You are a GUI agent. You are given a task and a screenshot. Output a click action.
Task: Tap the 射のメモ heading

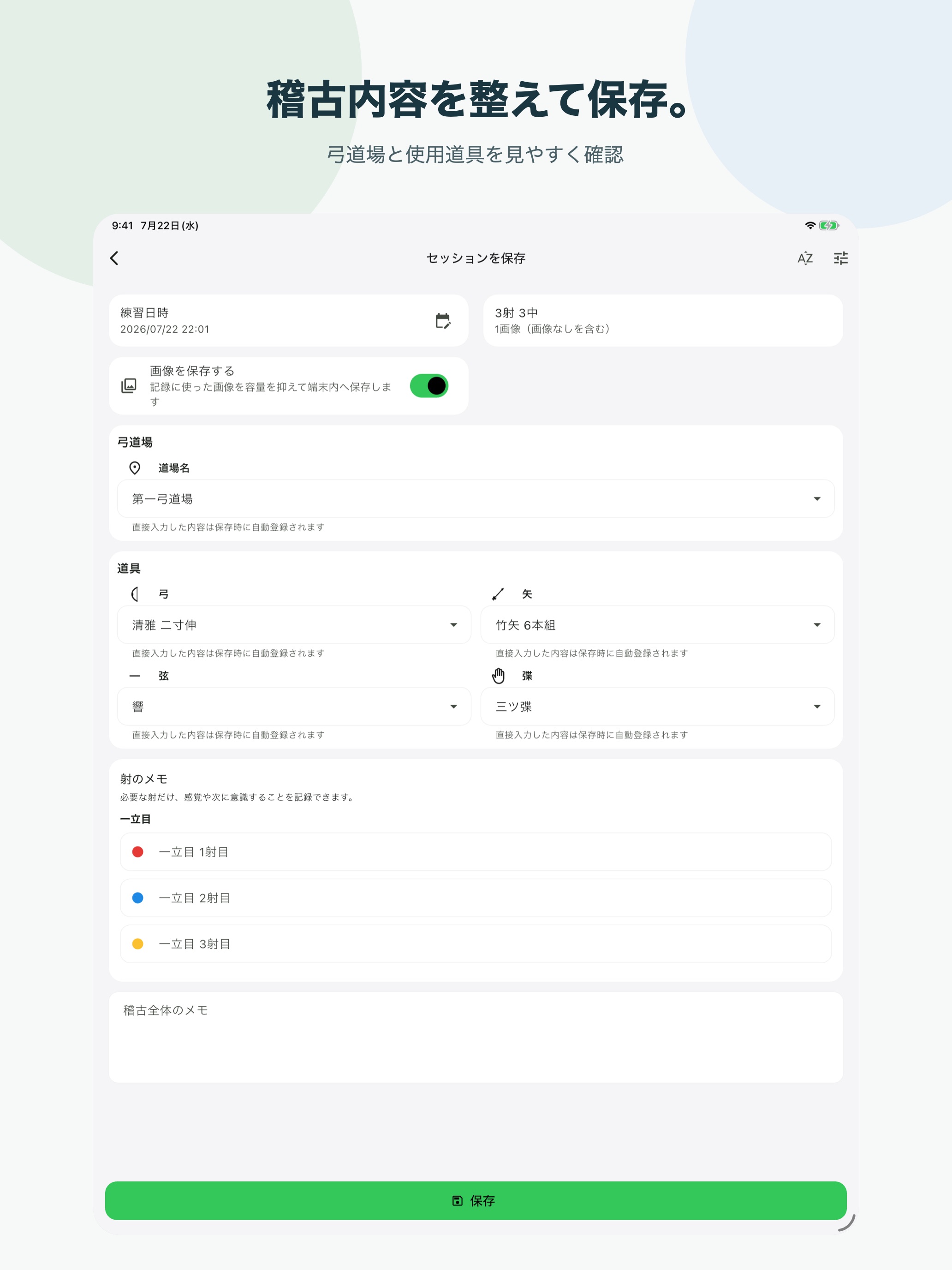coord(143,779)
